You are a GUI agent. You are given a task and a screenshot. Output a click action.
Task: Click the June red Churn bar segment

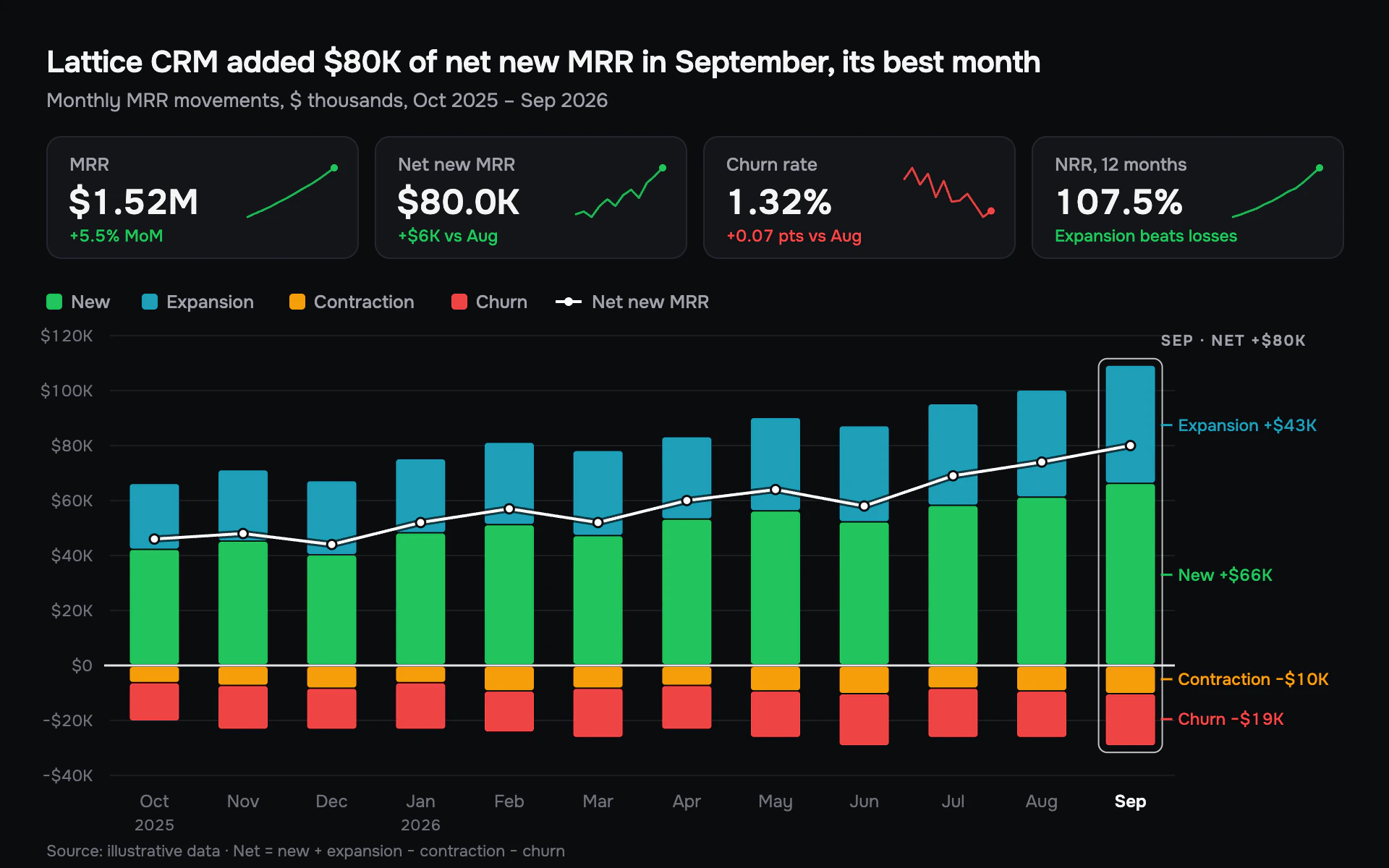pos(865,720)
